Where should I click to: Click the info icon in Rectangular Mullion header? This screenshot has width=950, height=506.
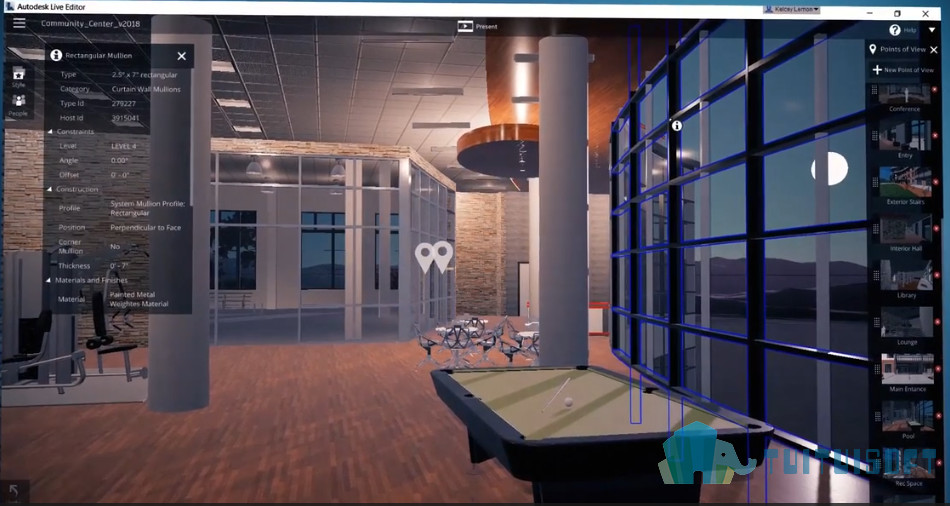(56, 55)
